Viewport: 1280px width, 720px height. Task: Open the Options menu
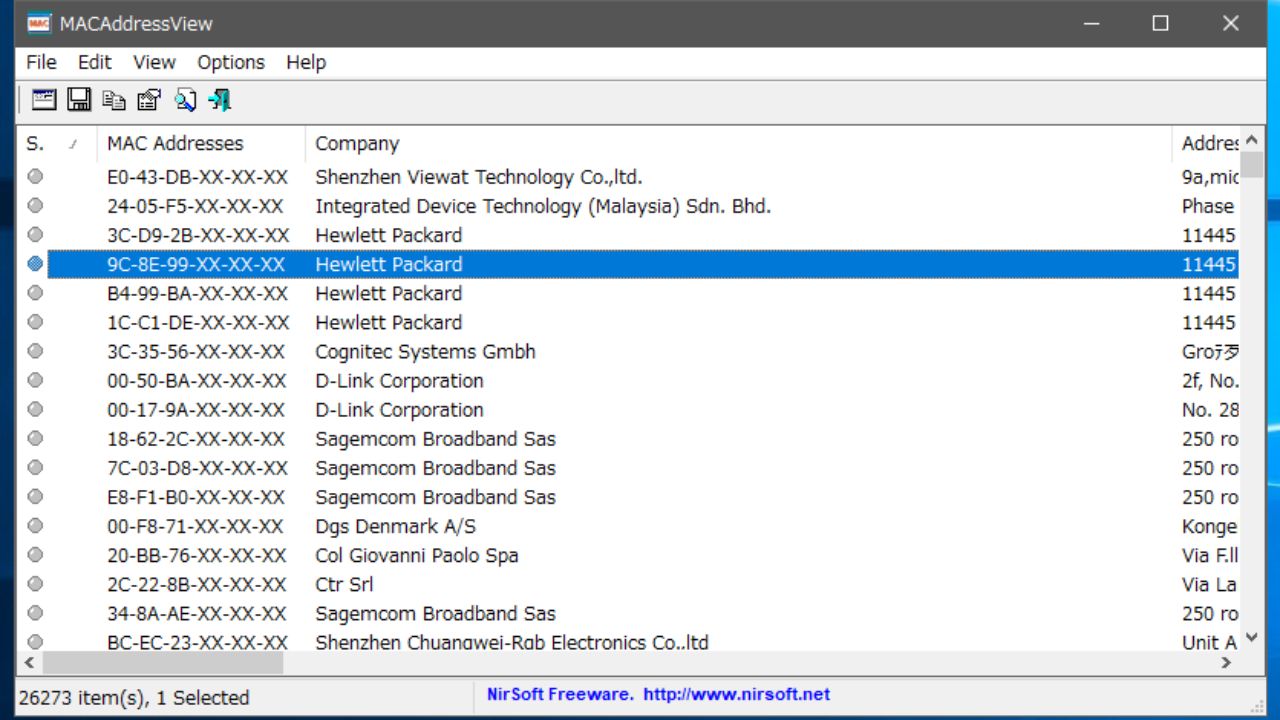[x=231, y=62]
